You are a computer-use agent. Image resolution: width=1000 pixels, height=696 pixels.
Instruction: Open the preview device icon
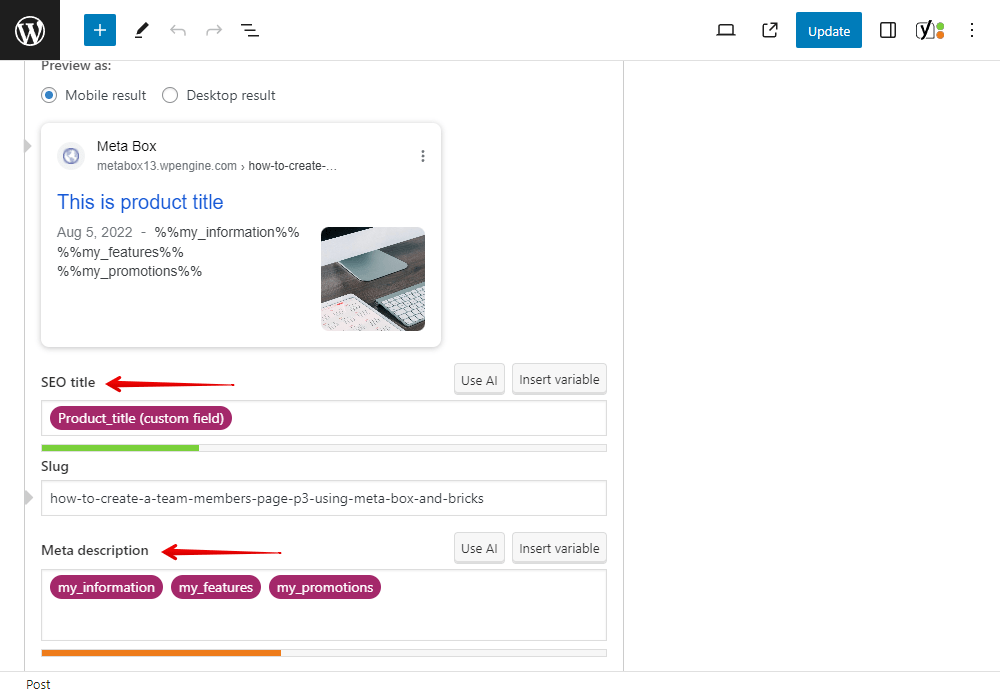point(726,30)
